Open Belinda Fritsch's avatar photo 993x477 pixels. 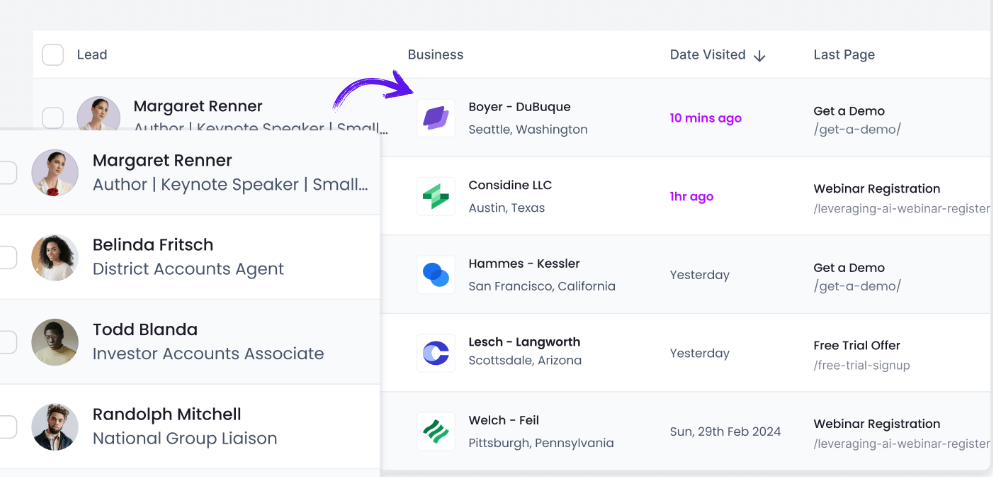coord(55,257)
